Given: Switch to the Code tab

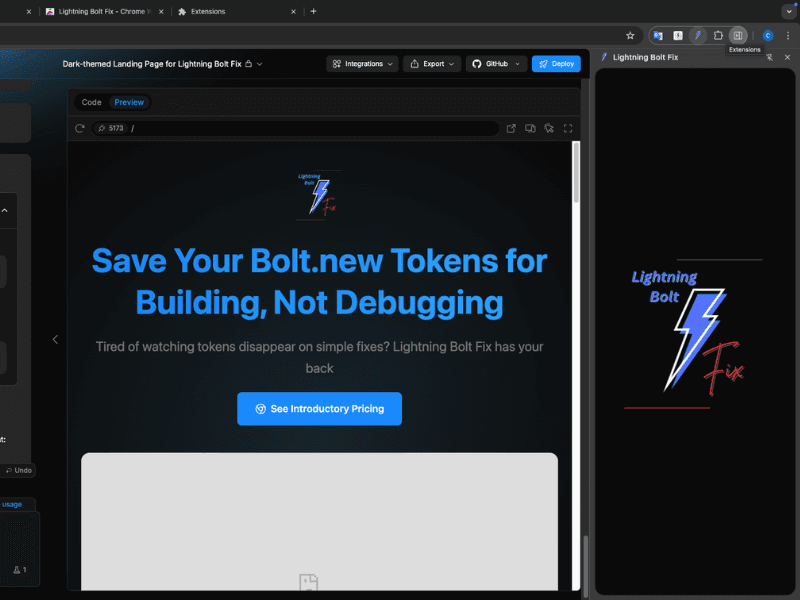Looking at the screenshot, I should pyautogui.click(x=91, y=101).
